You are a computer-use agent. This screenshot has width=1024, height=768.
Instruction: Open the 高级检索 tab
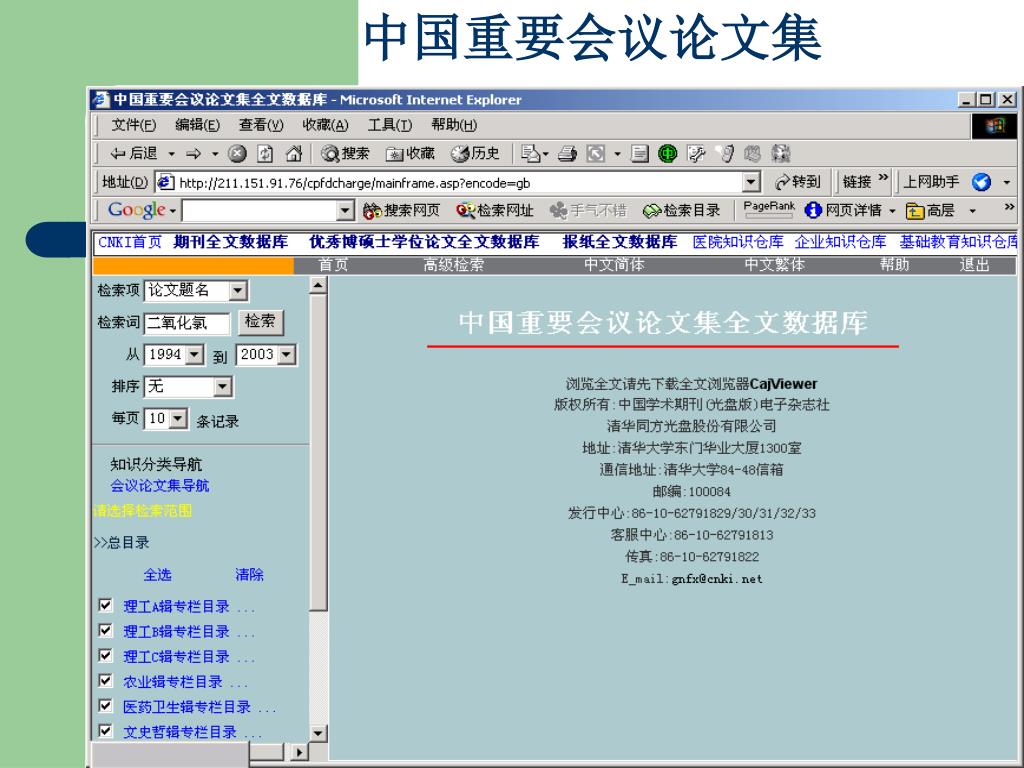[454, 264]
